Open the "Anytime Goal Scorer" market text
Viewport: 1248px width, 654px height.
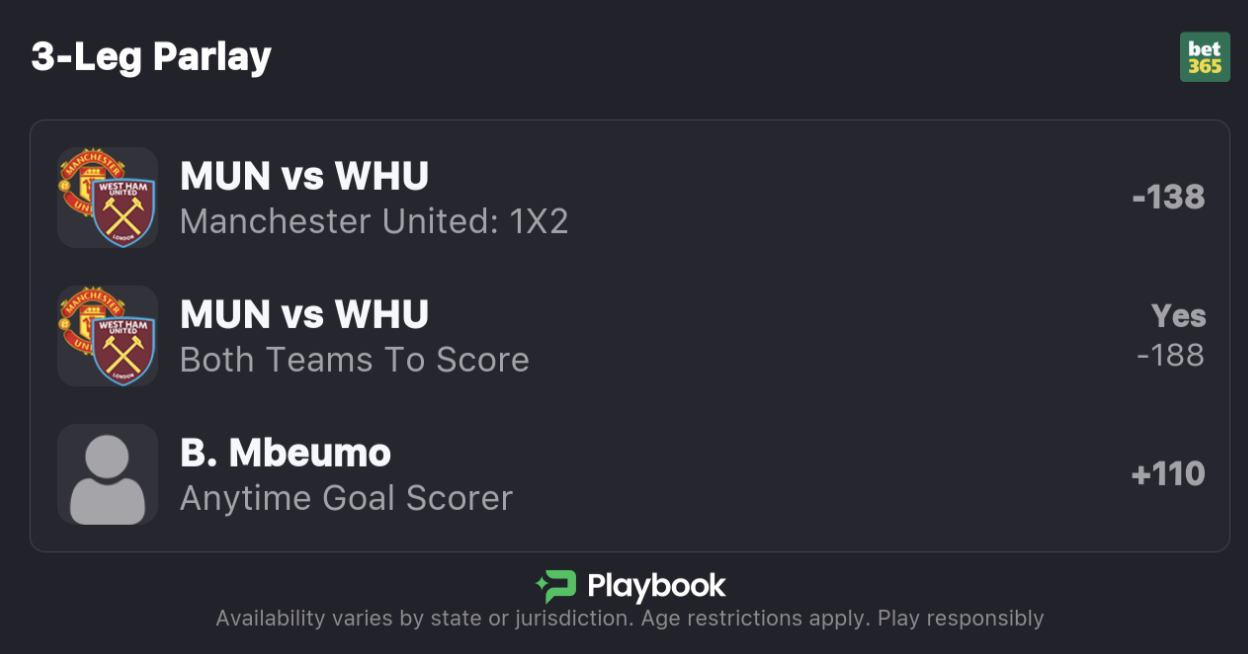346,498
